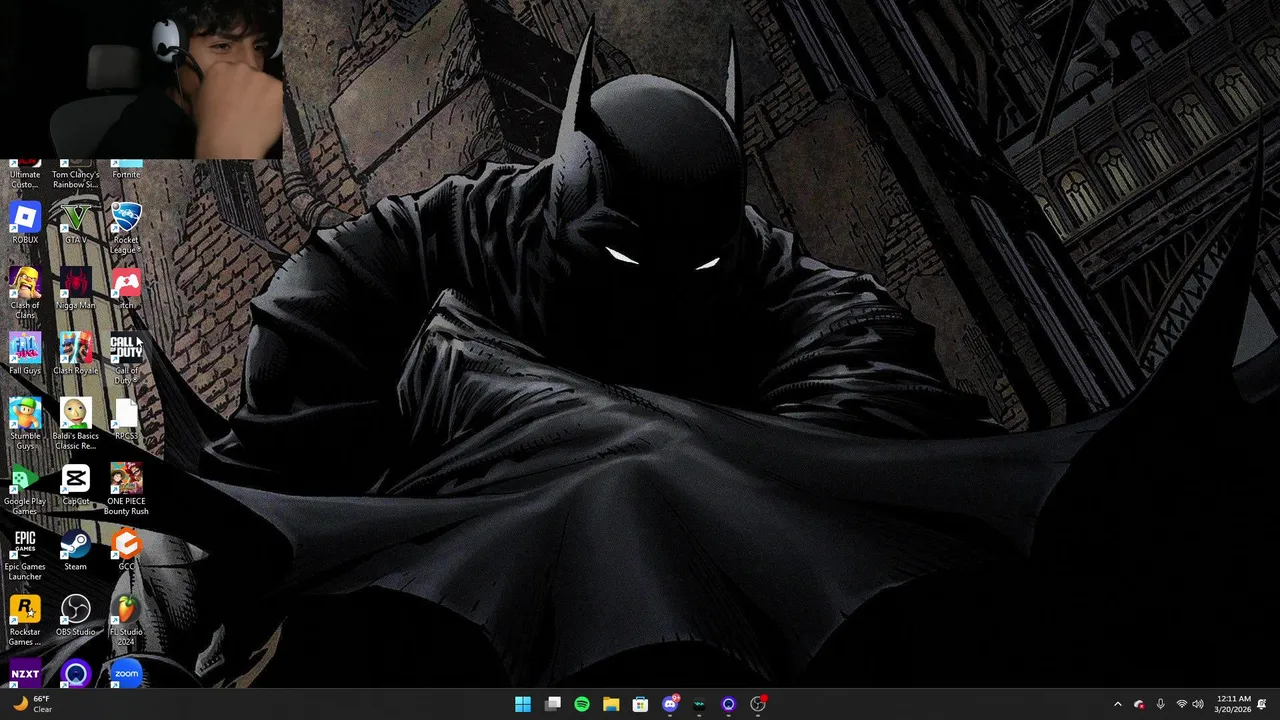Open the volume control in the tray
1280x720 pixels.
(1198, 705)
